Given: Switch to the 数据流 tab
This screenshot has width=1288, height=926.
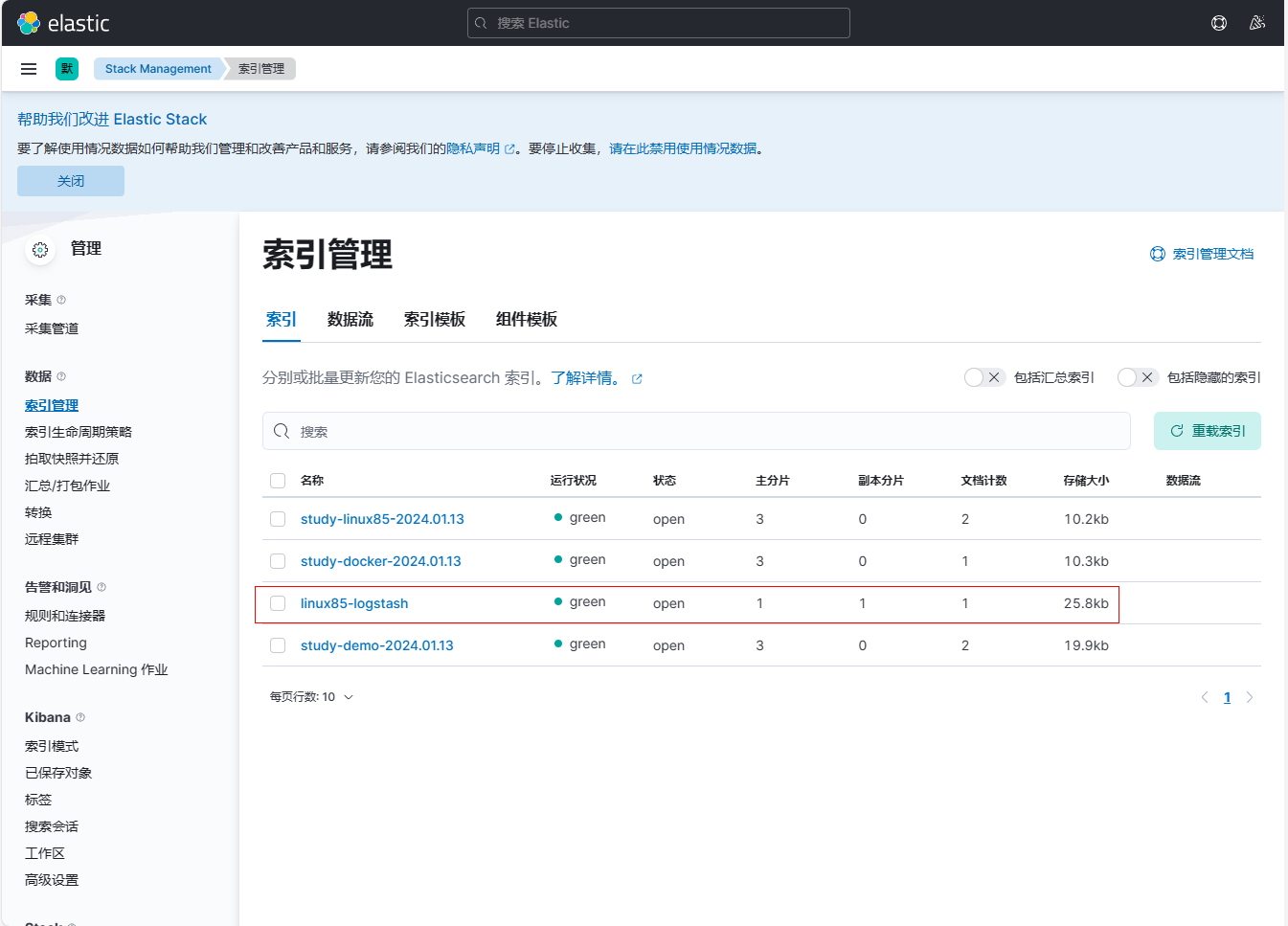Looking at the screenshot, I should pyautogui.click(x=350, y=320).
